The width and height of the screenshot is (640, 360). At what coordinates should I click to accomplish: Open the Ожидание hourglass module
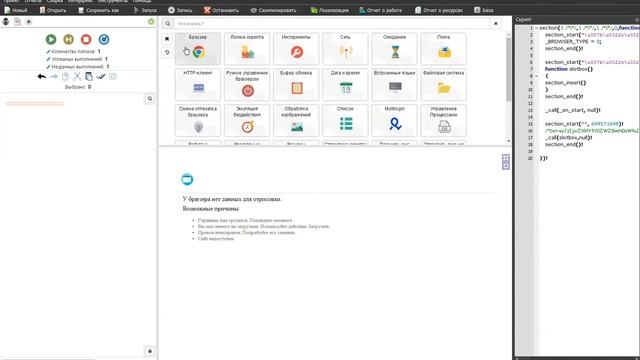tap(394, 49)
